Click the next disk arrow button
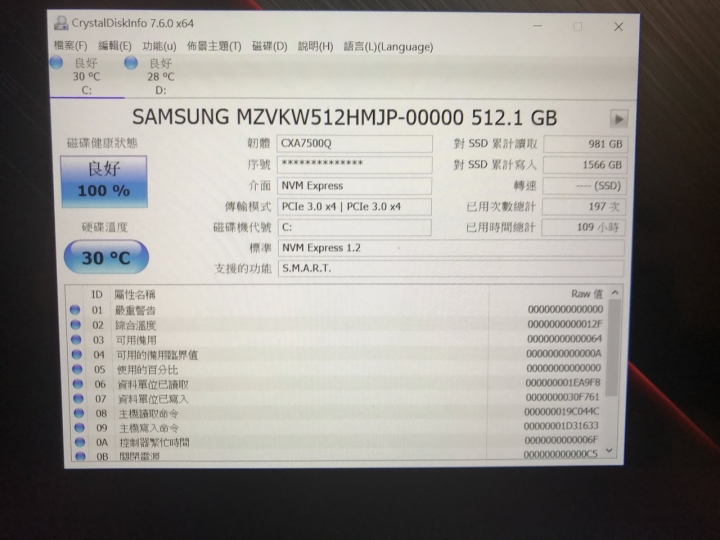 pos(619,119)
